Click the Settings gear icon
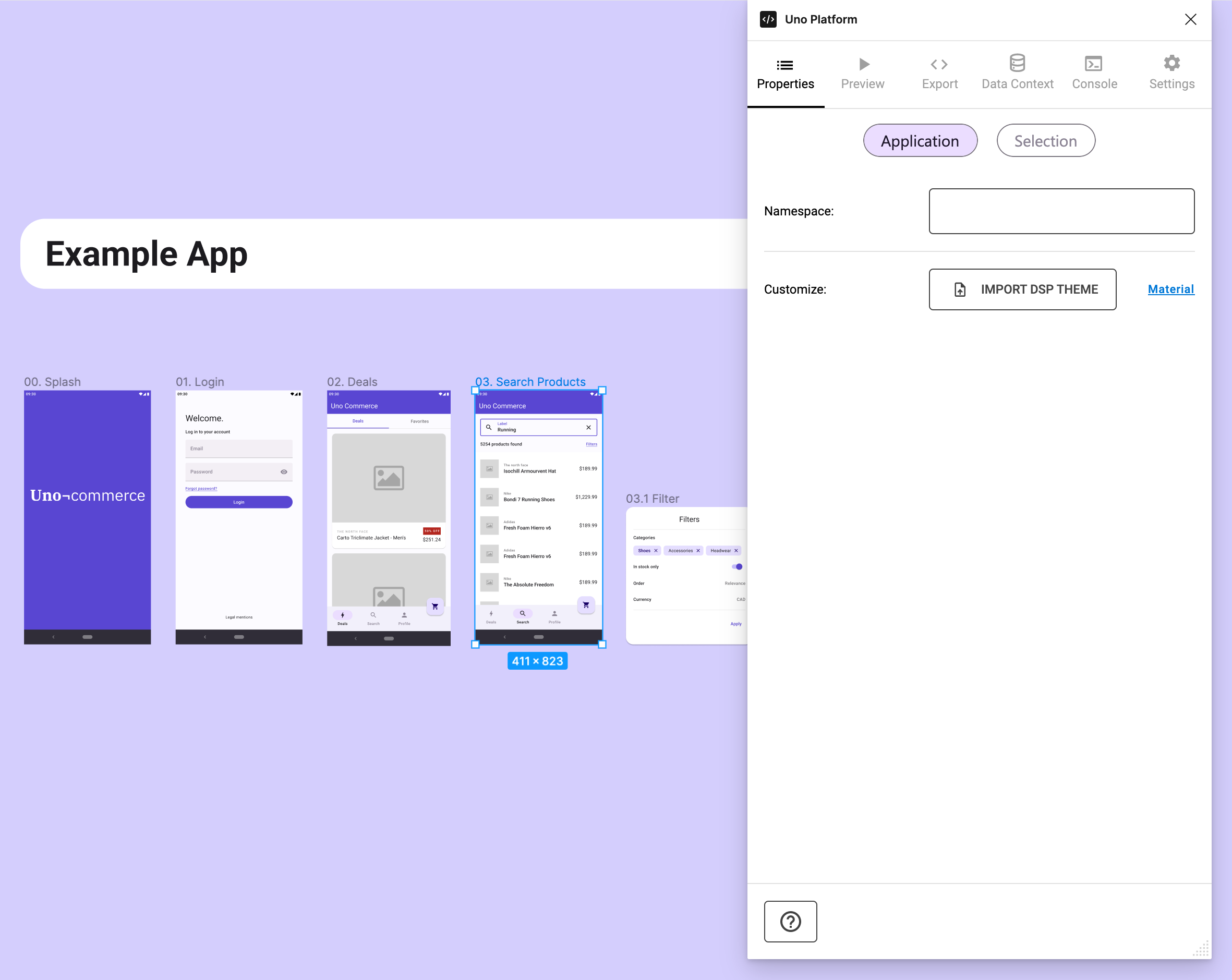Screen dimensions: 1232x980 [x=1170, y=71]
